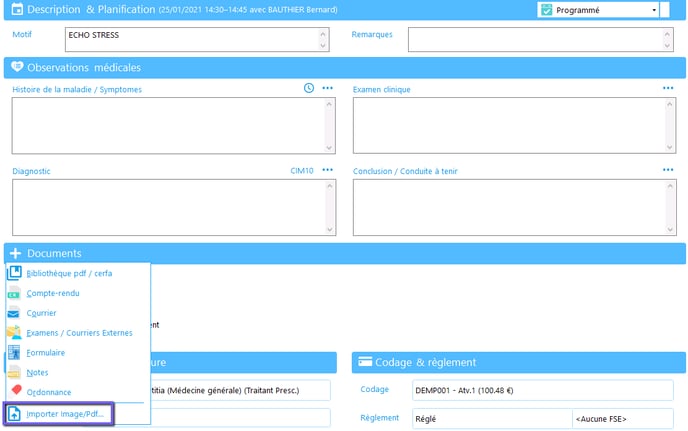Click the Notes icon
The image size is (688, 431).
(14, 372)
